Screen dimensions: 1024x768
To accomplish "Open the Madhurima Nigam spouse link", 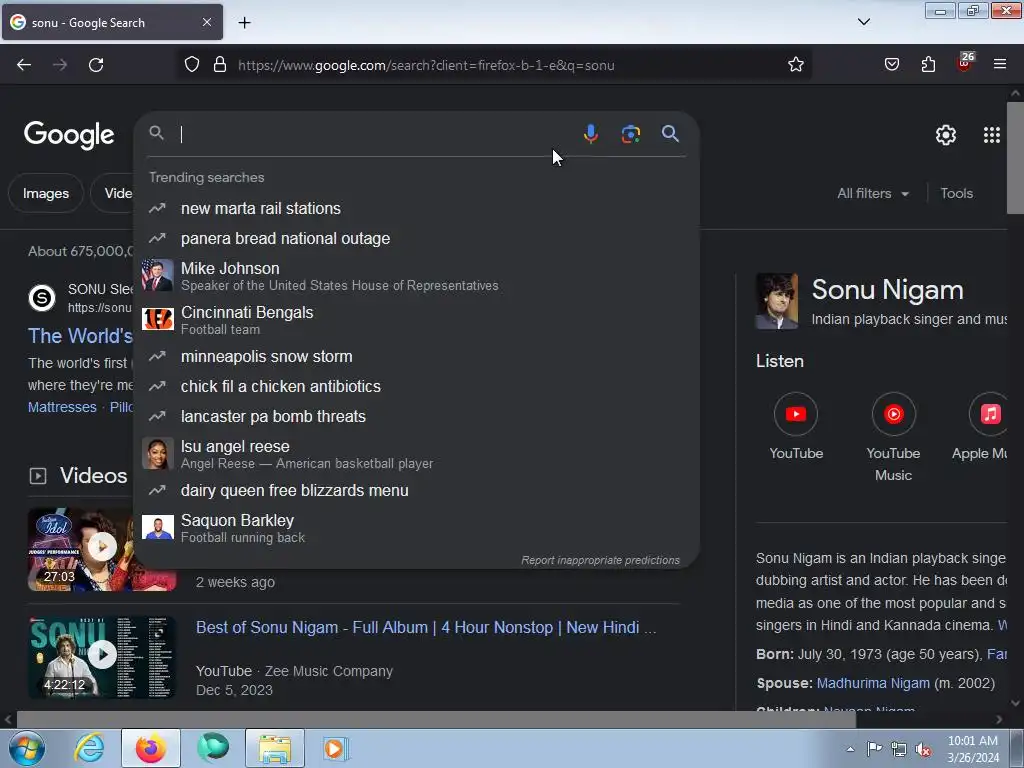I will tap(873, 683).
